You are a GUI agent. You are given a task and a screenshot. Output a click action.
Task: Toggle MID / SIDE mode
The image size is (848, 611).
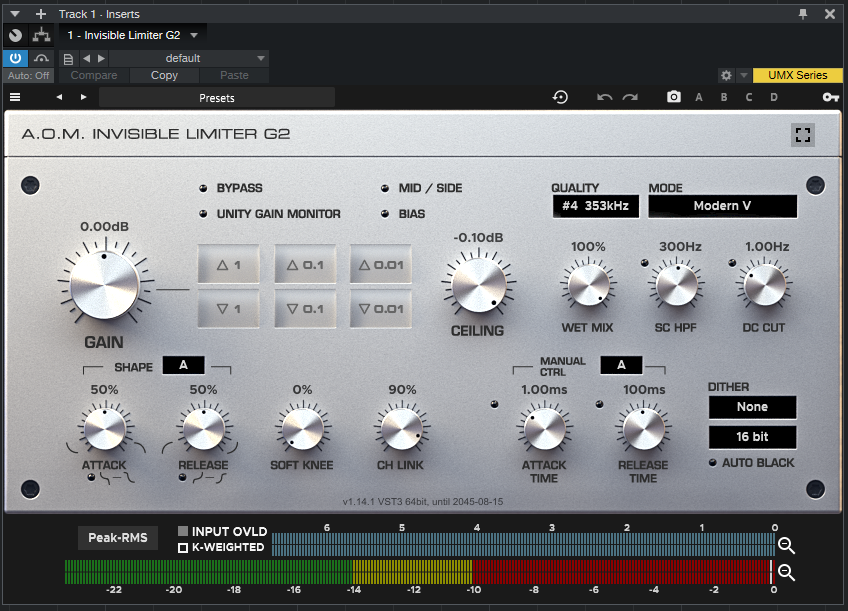(385, 188)
